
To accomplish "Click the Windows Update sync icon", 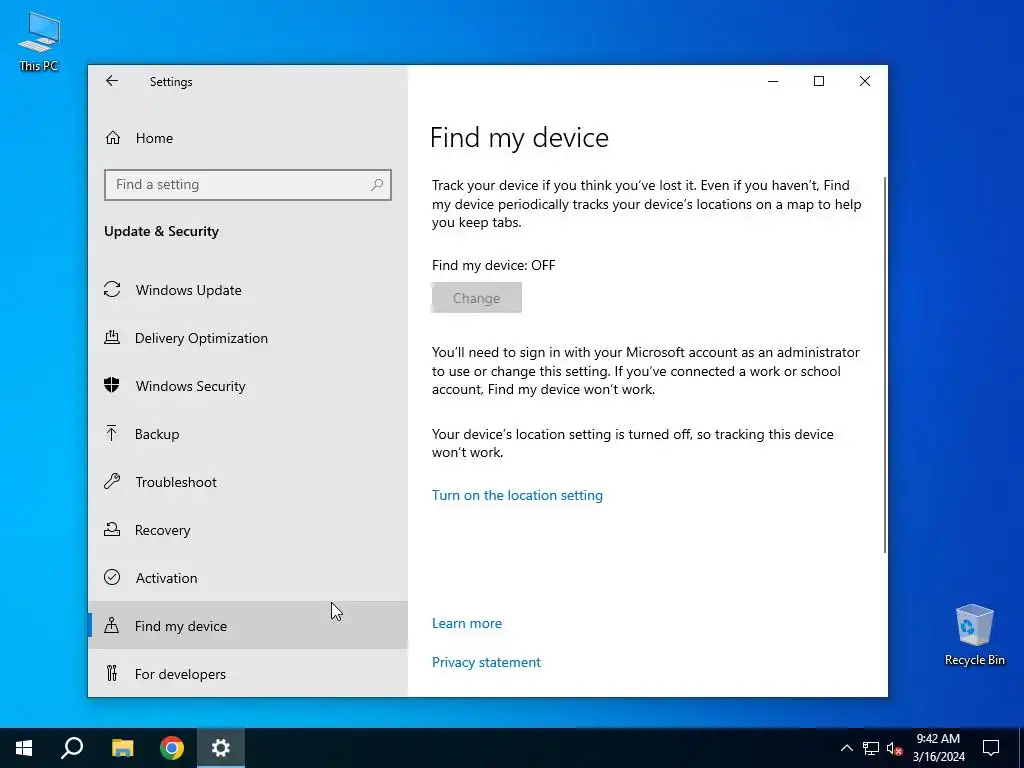I will [x=112, y=289].
